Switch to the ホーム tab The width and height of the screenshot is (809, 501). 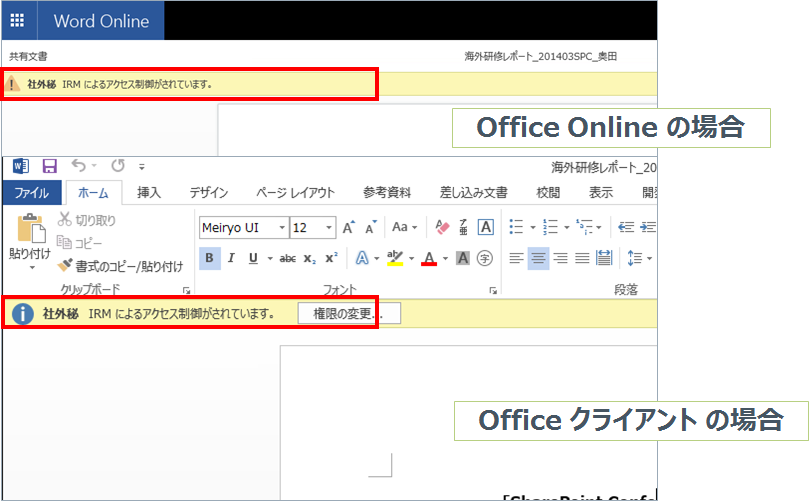point(93,193)
